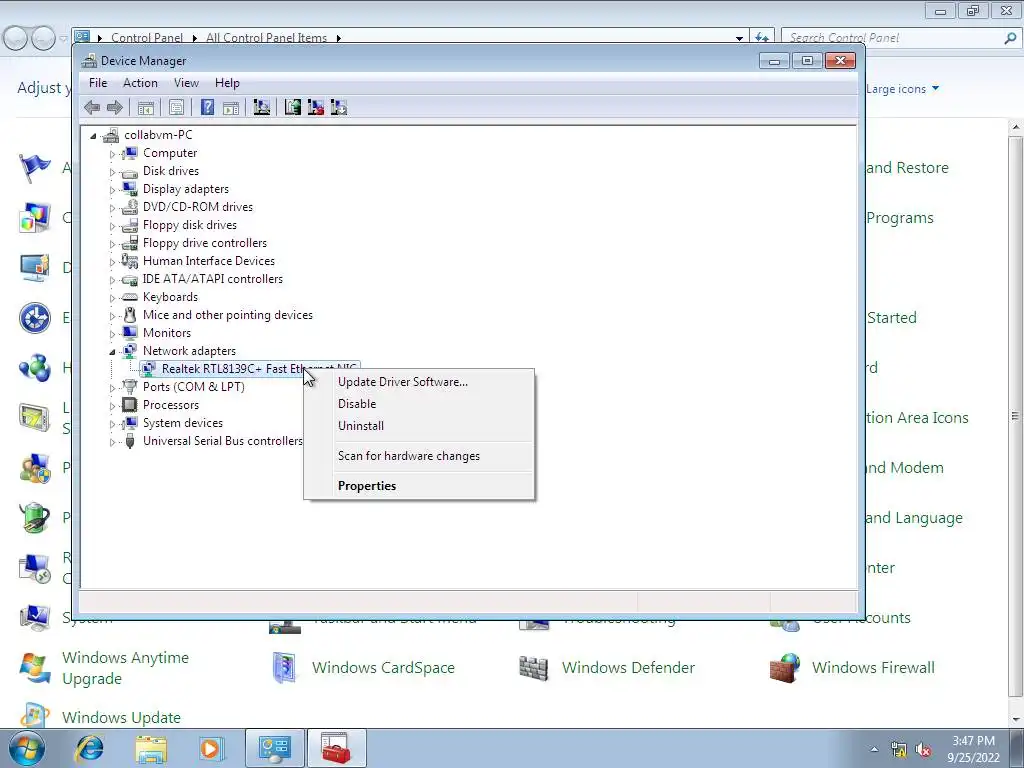The width and height of the screenshot is (1024, 768).
Task: Toggle the Show/Hide Action Pane toolbar icon
Action: click(231, 107)
